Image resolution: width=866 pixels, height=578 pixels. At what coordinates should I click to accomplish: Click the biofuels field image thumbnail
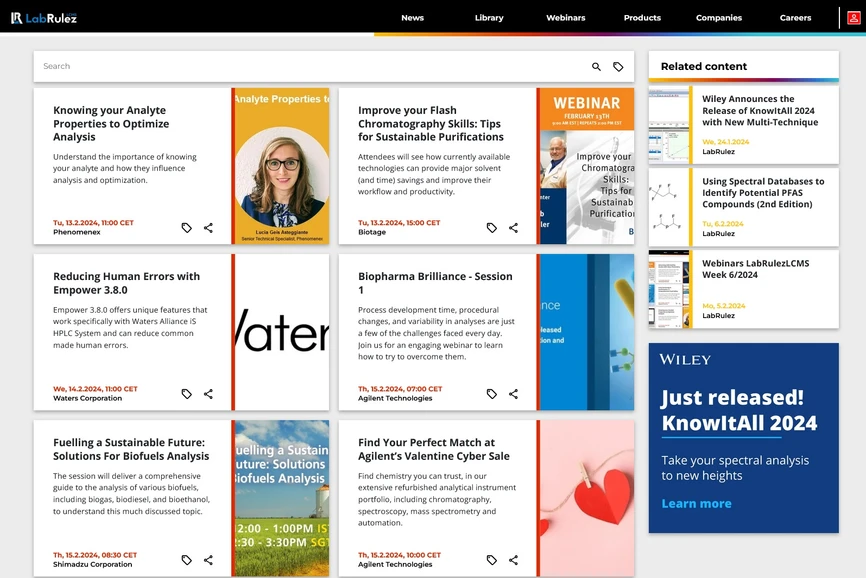[x=282, y=499]
